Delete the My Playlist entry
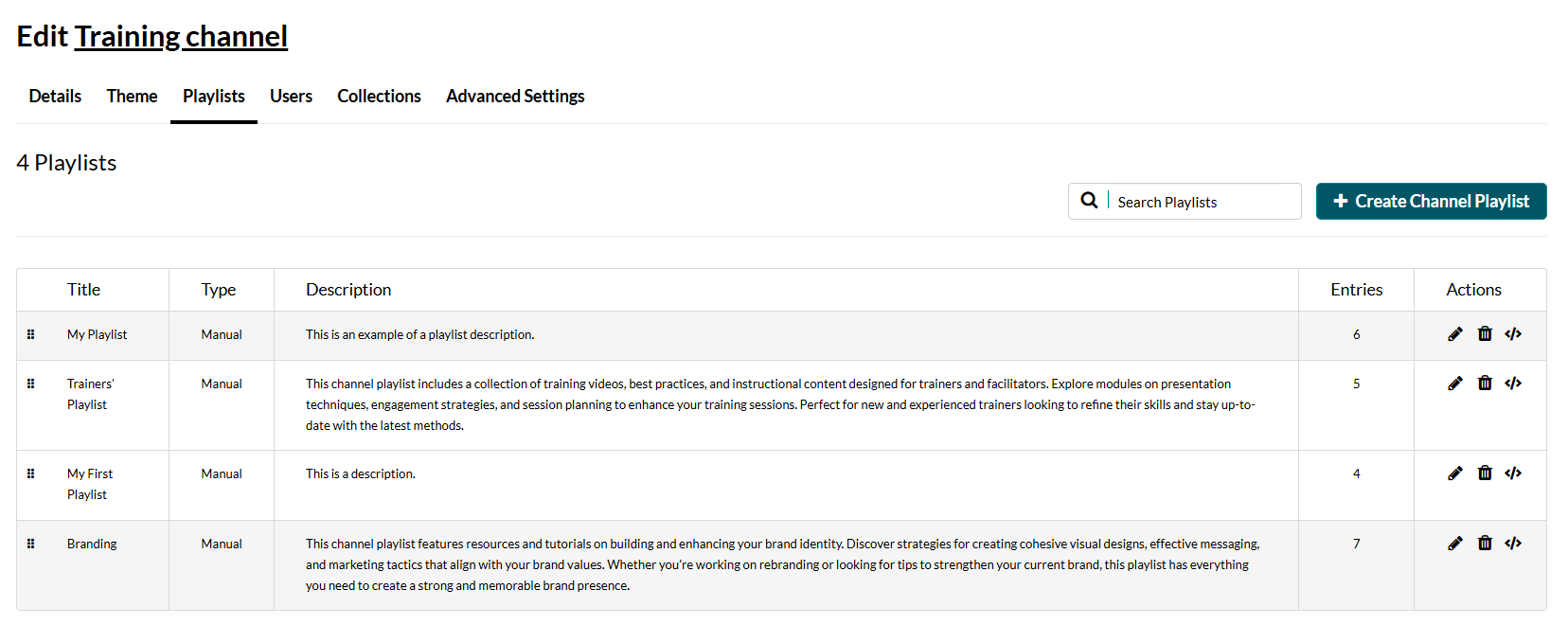Image resolution: width=1568 pixels, height=625 pixels. coord(1485,334)
